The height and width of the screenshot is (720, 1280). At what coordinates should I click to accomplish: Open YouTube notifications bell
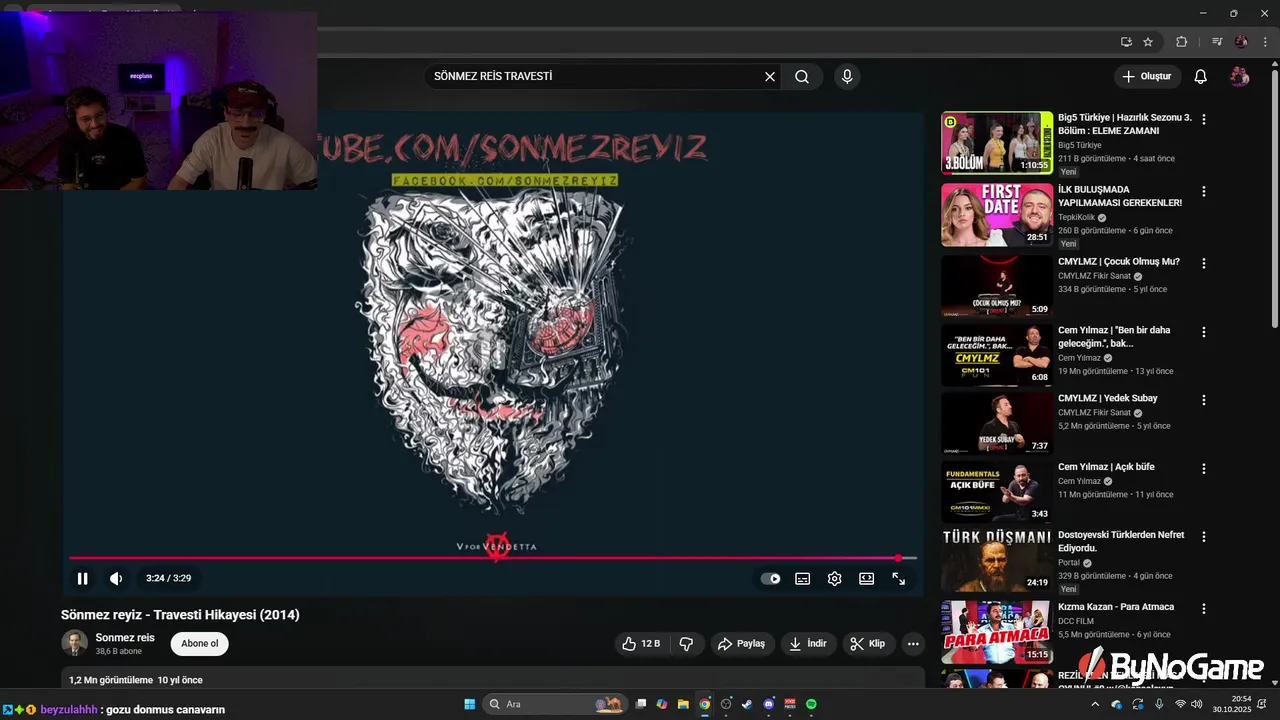point(1201,76)
